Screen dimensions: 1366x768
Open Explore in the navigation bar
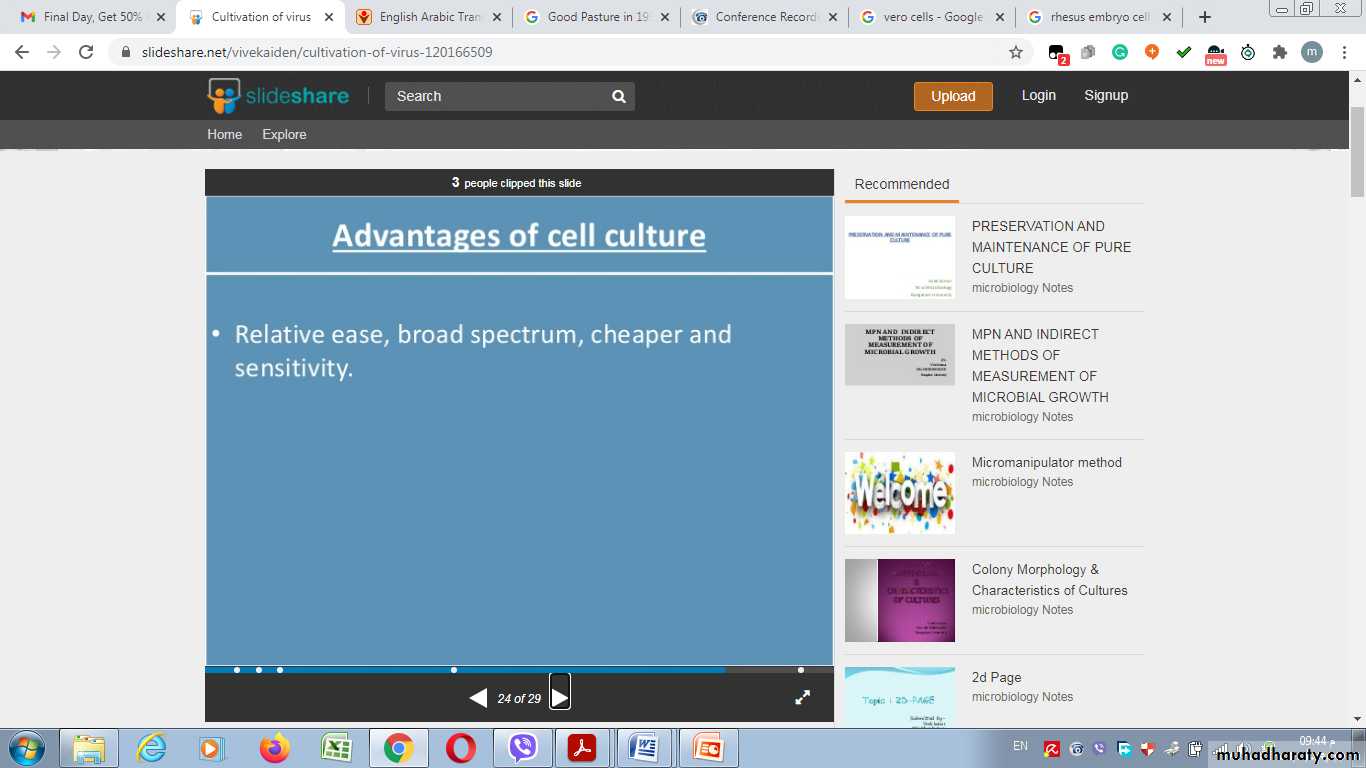(284, 134)
